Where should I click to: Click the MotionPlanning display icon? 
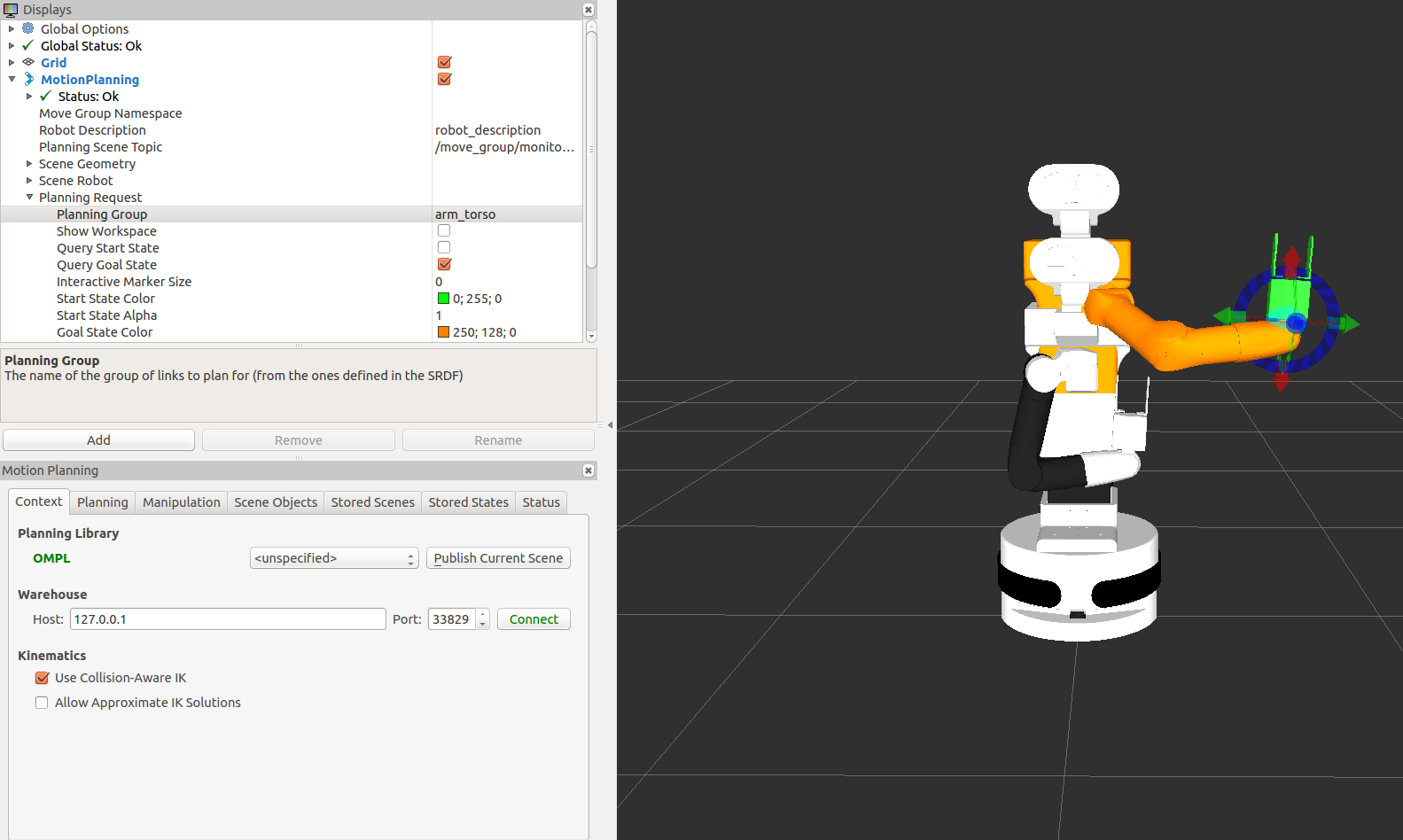click(x=28, y=79)
